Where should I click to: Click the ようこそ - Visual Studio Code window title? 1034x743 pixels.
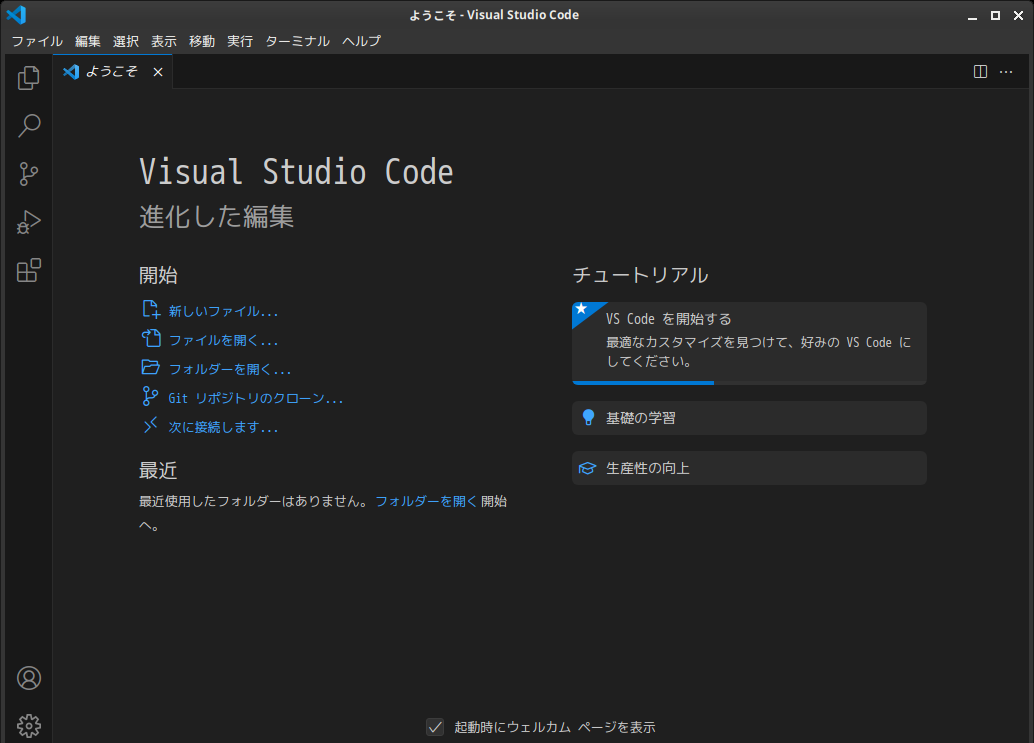pos(494,15)
